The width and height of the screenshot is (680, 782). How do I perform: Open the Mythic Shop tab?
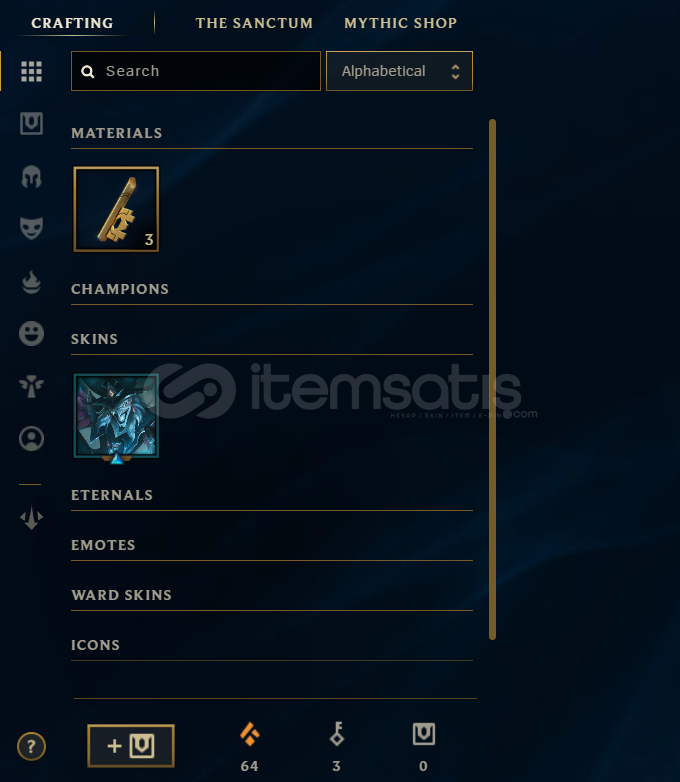coord(401,23)
